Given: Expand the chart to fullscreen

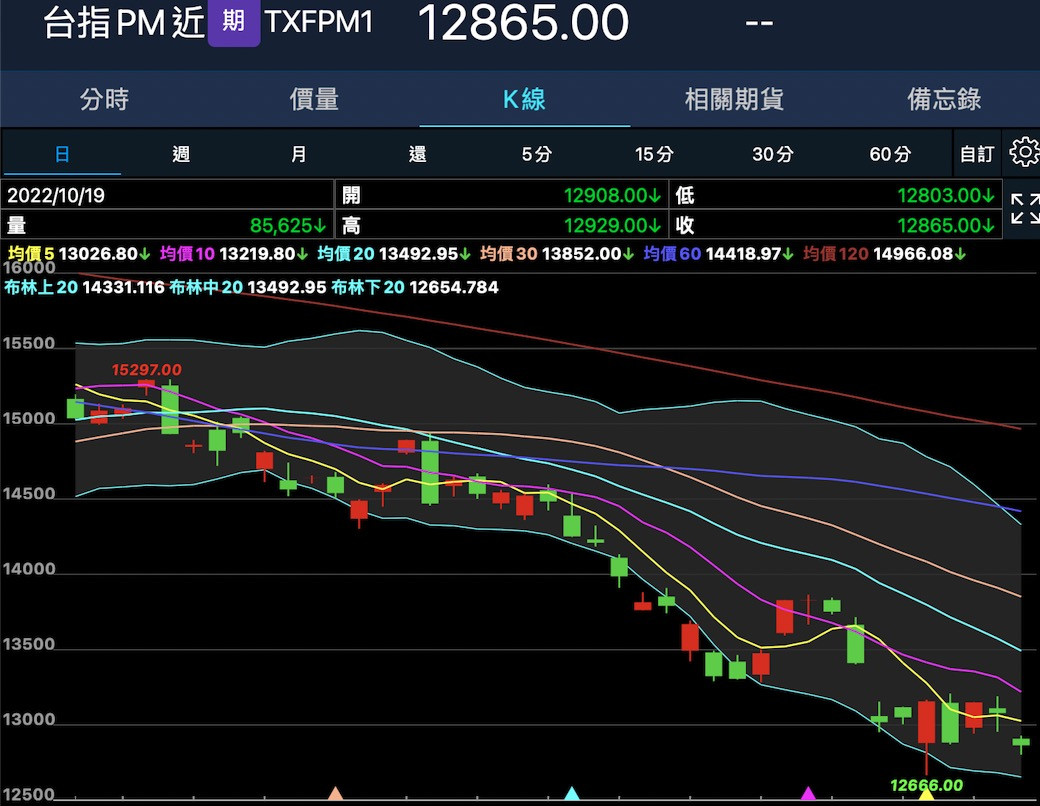Looking at the screenshot, I should pyautogui.click(x=1024, y=209).
